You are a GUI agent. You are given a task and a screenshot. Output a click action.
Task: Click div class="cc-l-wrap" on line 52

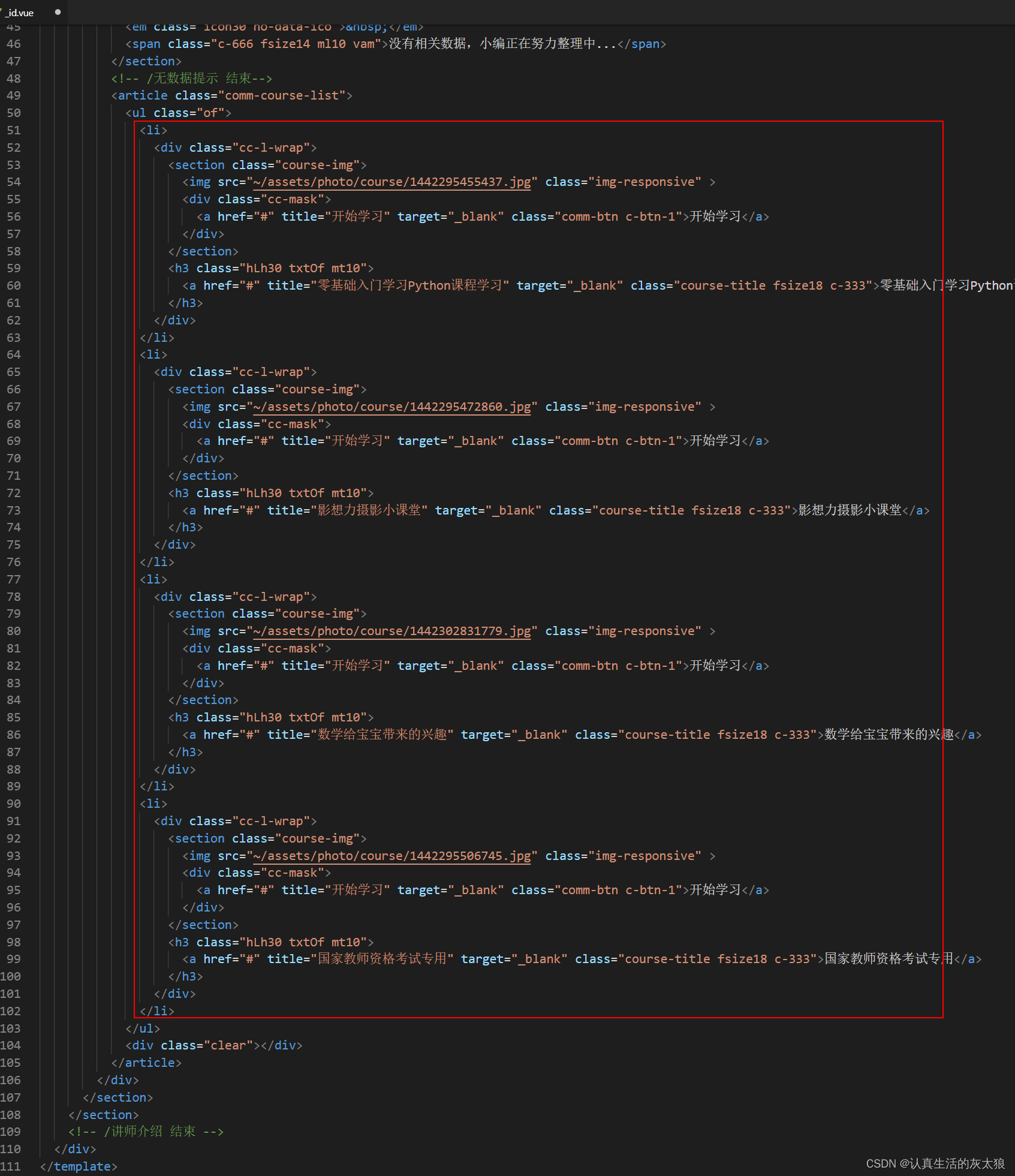pos(235,148)
